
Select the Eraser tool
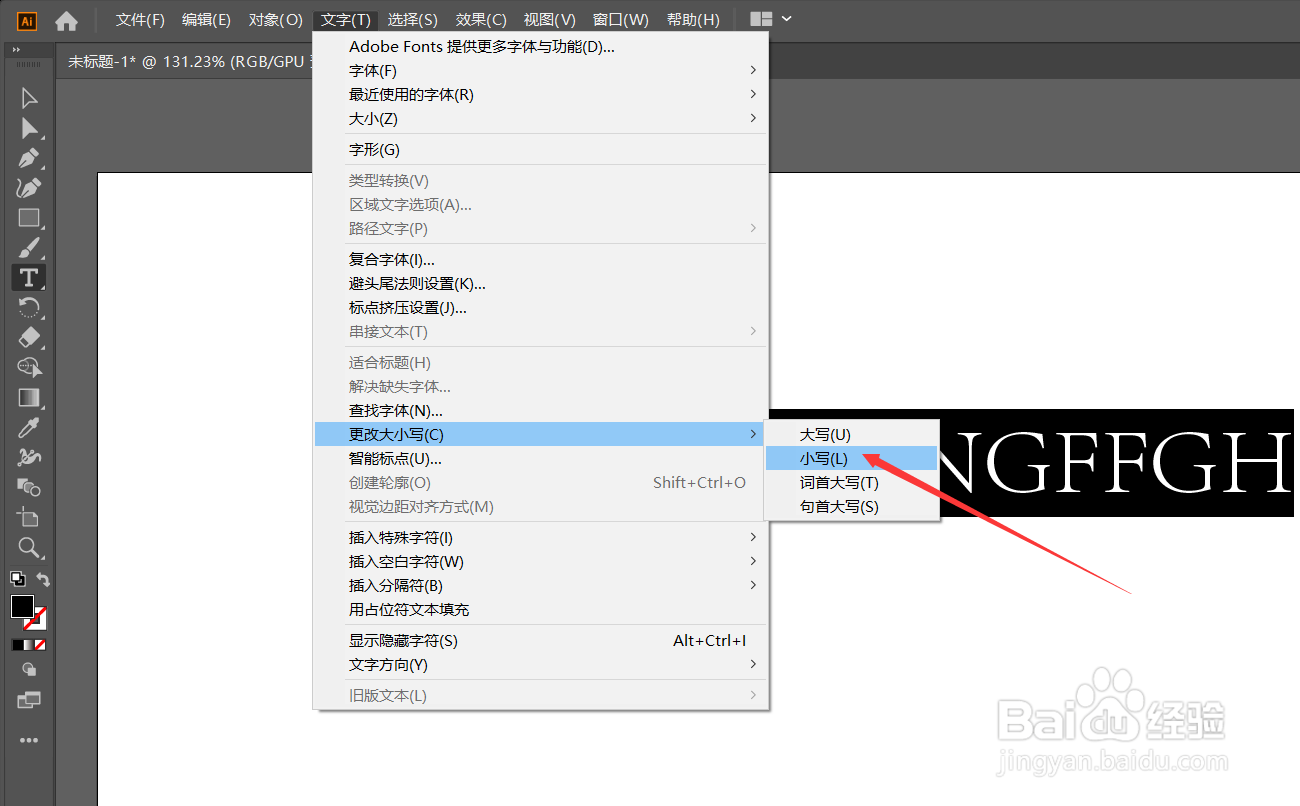coord(29,338)
